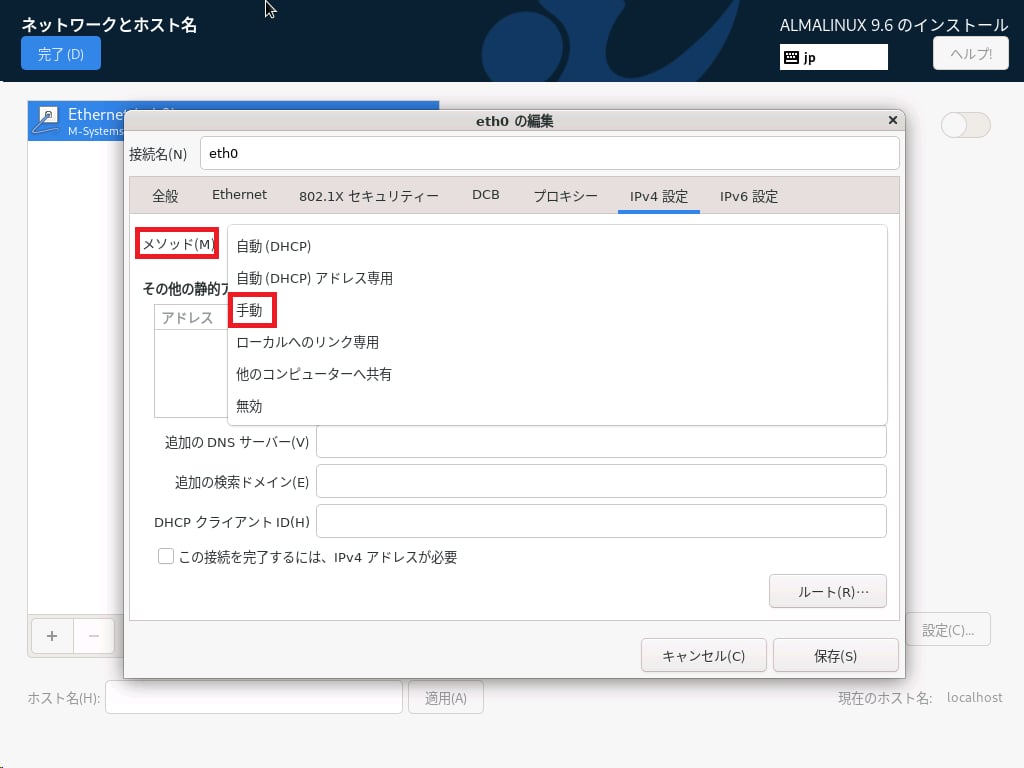Choose 自動 (DHCP) method option
Viewport: 1024px width, 768px height.
point(274,246)
